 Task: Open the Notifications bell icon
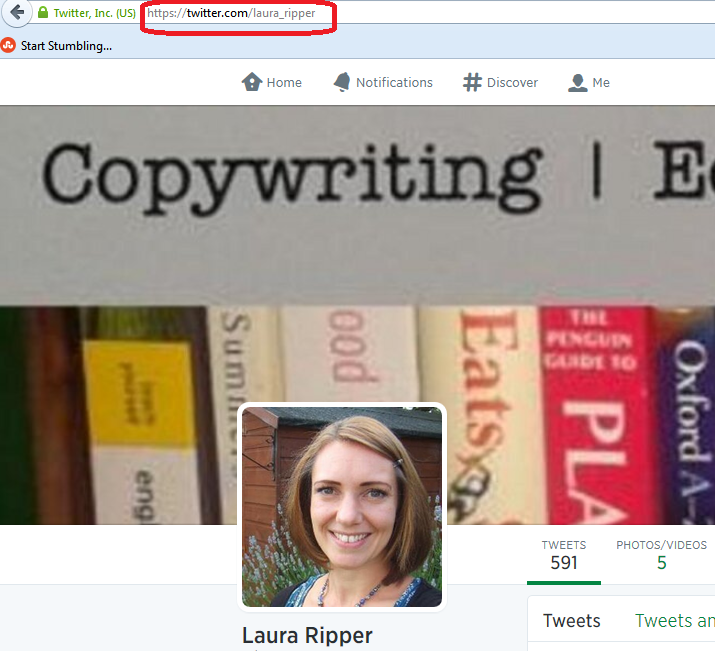[x=343, y=82]
